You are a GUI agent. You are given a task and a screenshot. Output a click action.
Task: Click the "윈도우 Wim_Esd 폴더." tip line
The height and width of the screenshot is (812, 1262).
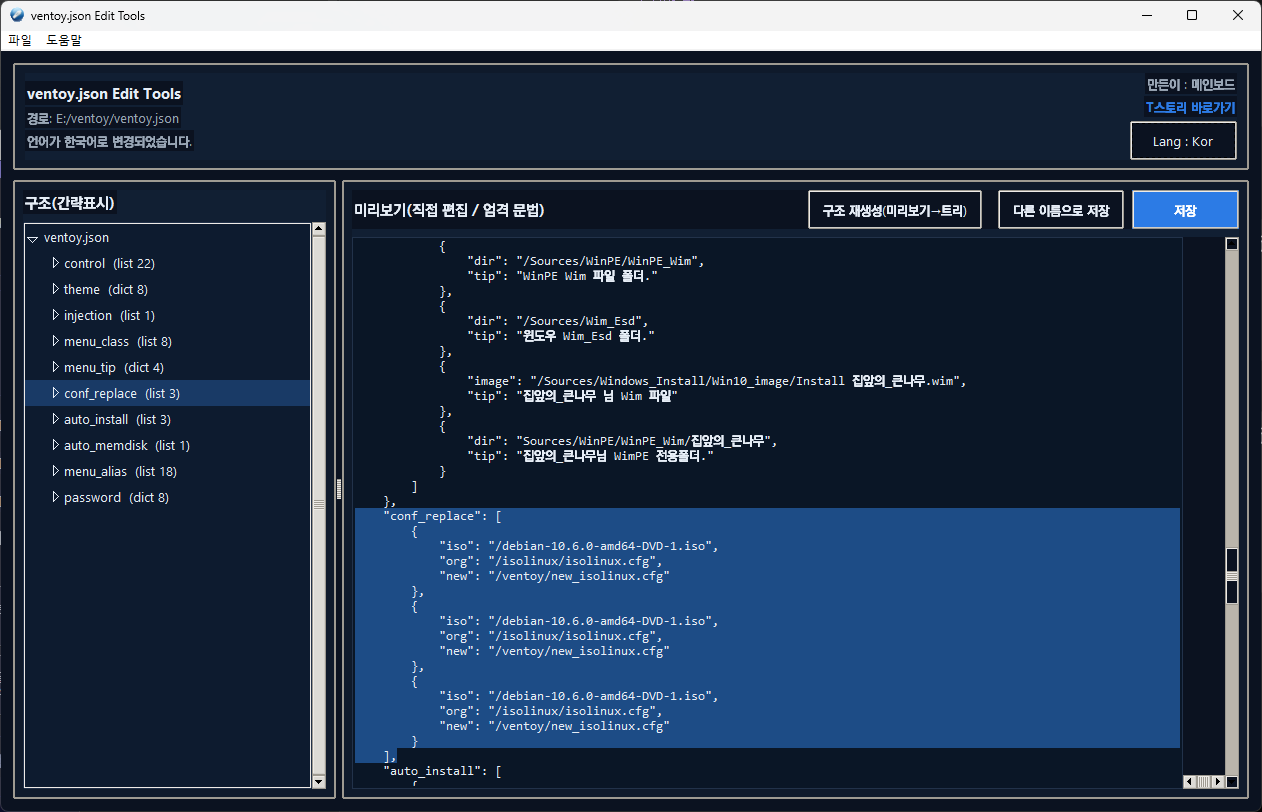pyautogui.click(x=561, y=336)
